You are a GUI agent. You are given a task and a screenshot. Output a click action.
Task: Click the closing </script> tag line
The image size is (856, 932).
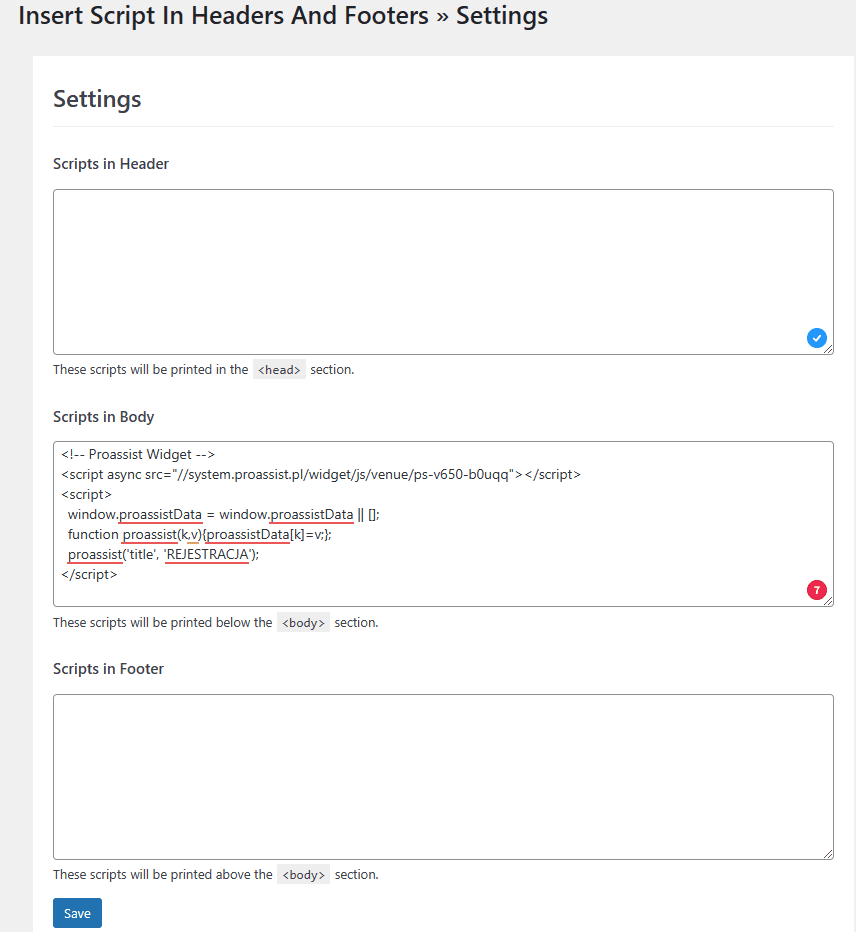[x=89, y=574]
